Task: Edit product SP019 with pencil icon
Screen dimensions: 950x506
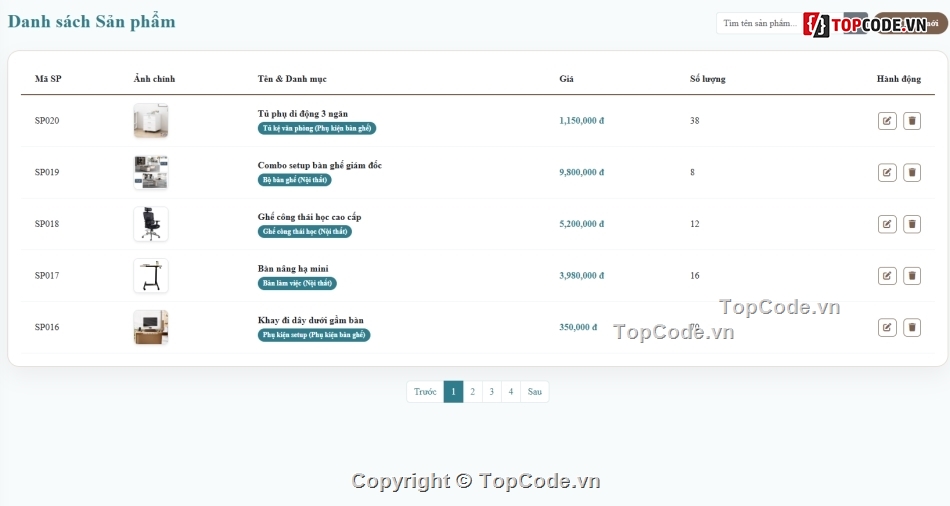Action: click(887, 172)
